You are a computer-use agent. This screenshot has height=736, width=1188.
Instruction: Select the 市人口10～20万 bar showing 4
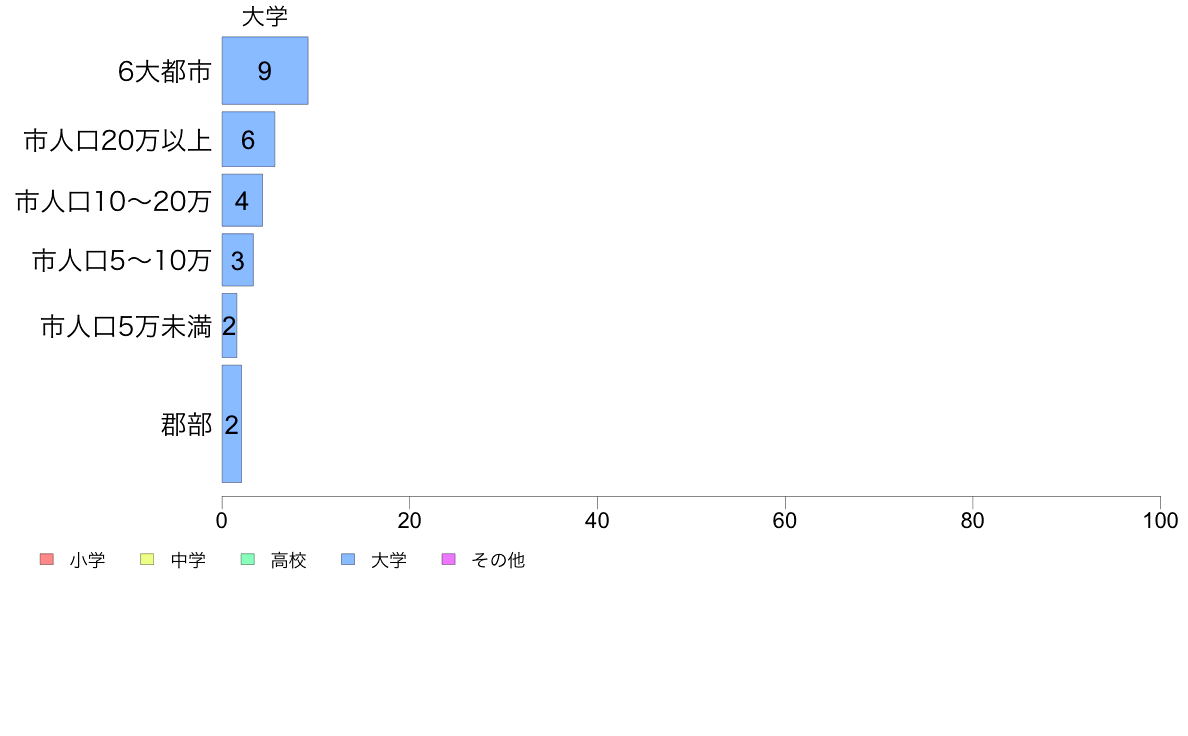(242, 200)
